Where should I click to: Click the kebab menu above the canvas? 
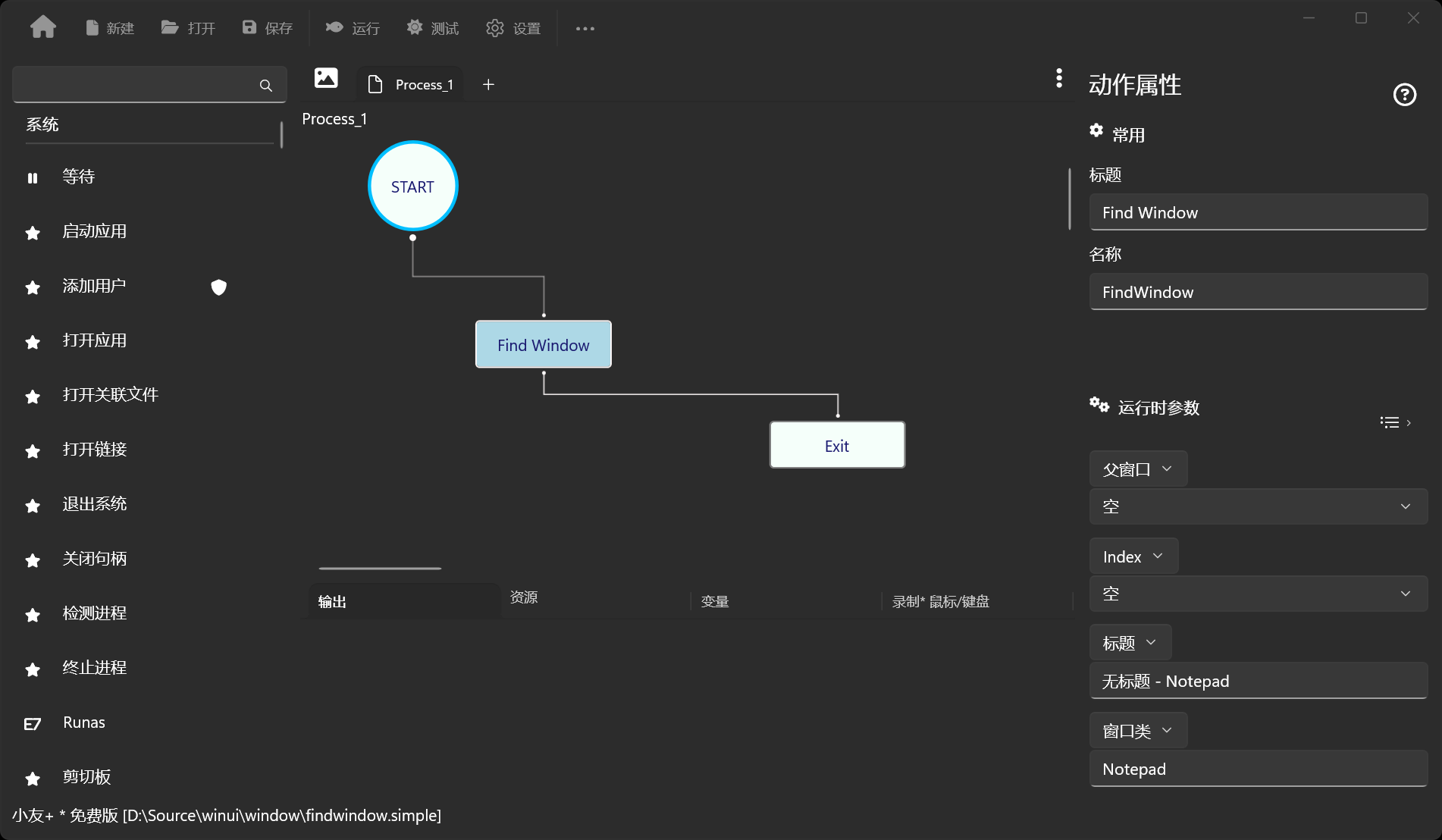1059,78
